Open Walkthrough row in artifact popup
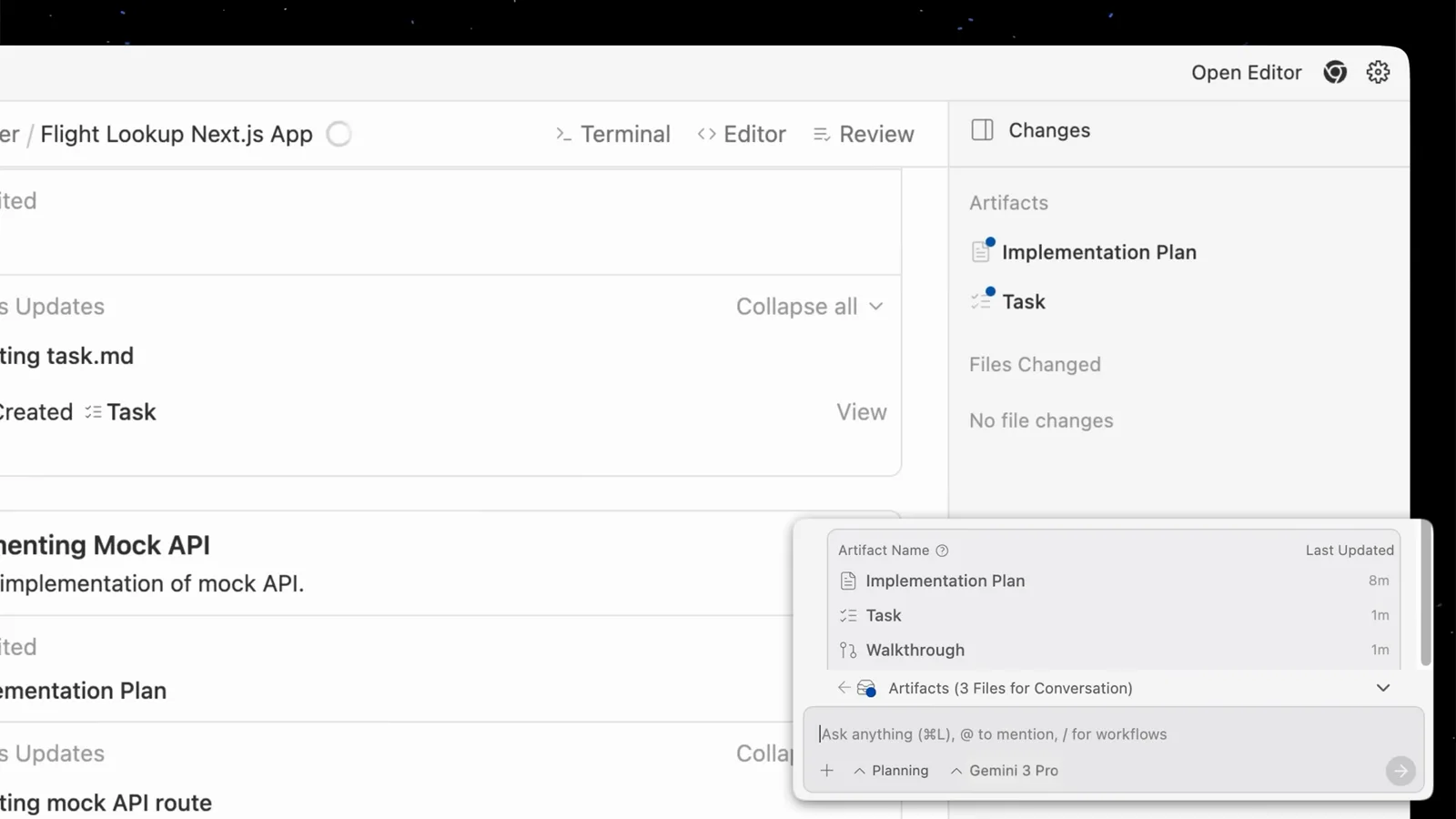This screenshot has height=819, width=1456. tap(1114, 650)
